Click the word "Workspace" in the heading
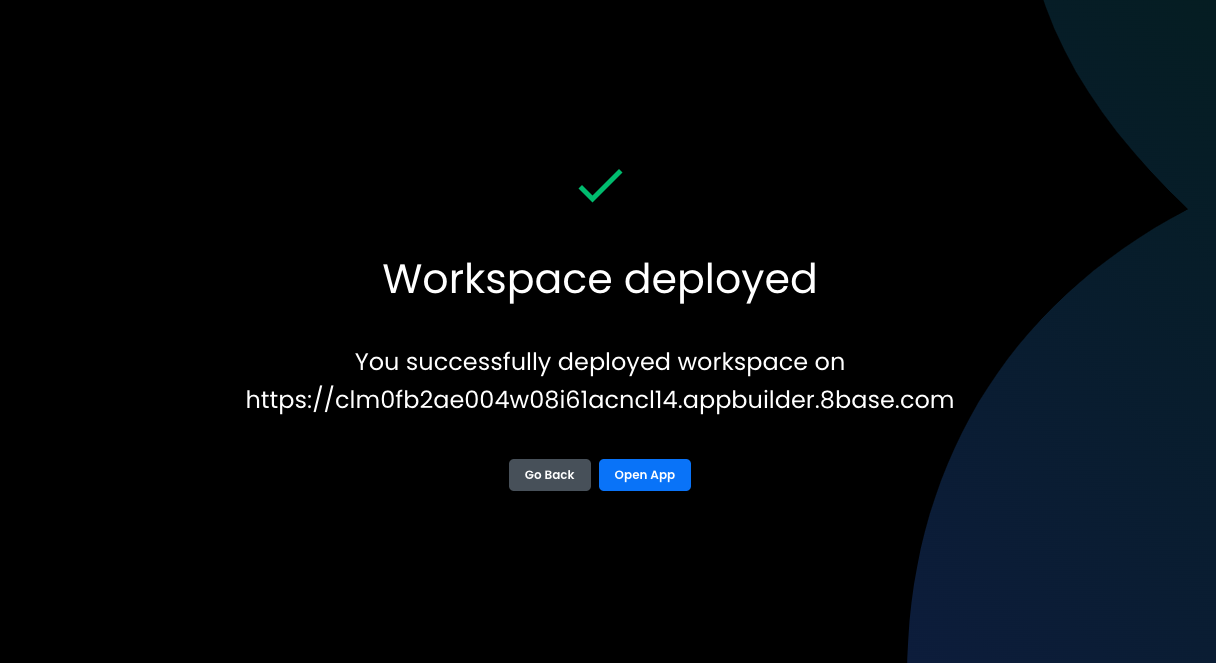Viewport: 1216px width, 663px height. pos(496,278)
